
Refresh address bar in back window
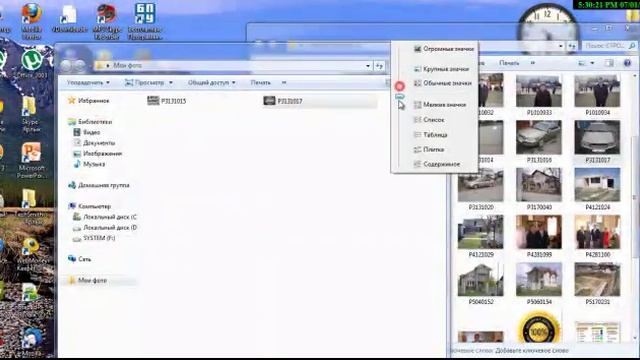[x=572, y=47]
